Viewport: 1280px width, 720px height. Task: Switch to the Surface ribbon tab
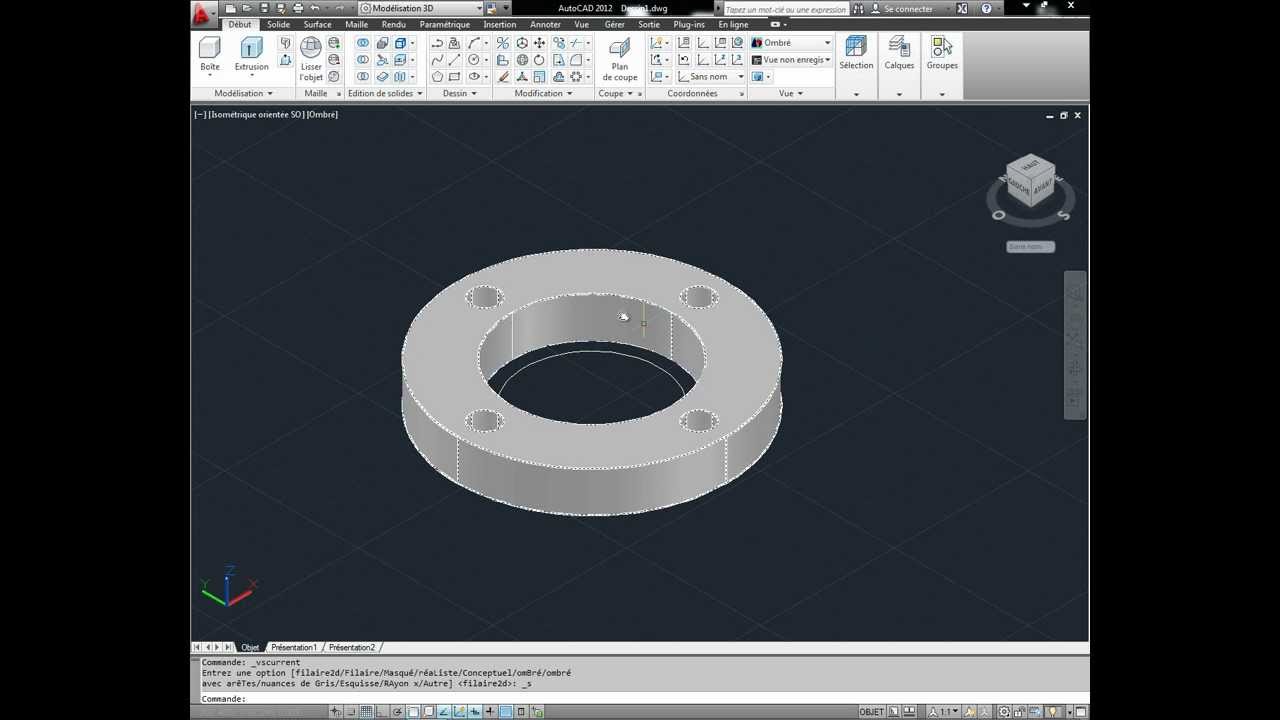pos(317,25)
